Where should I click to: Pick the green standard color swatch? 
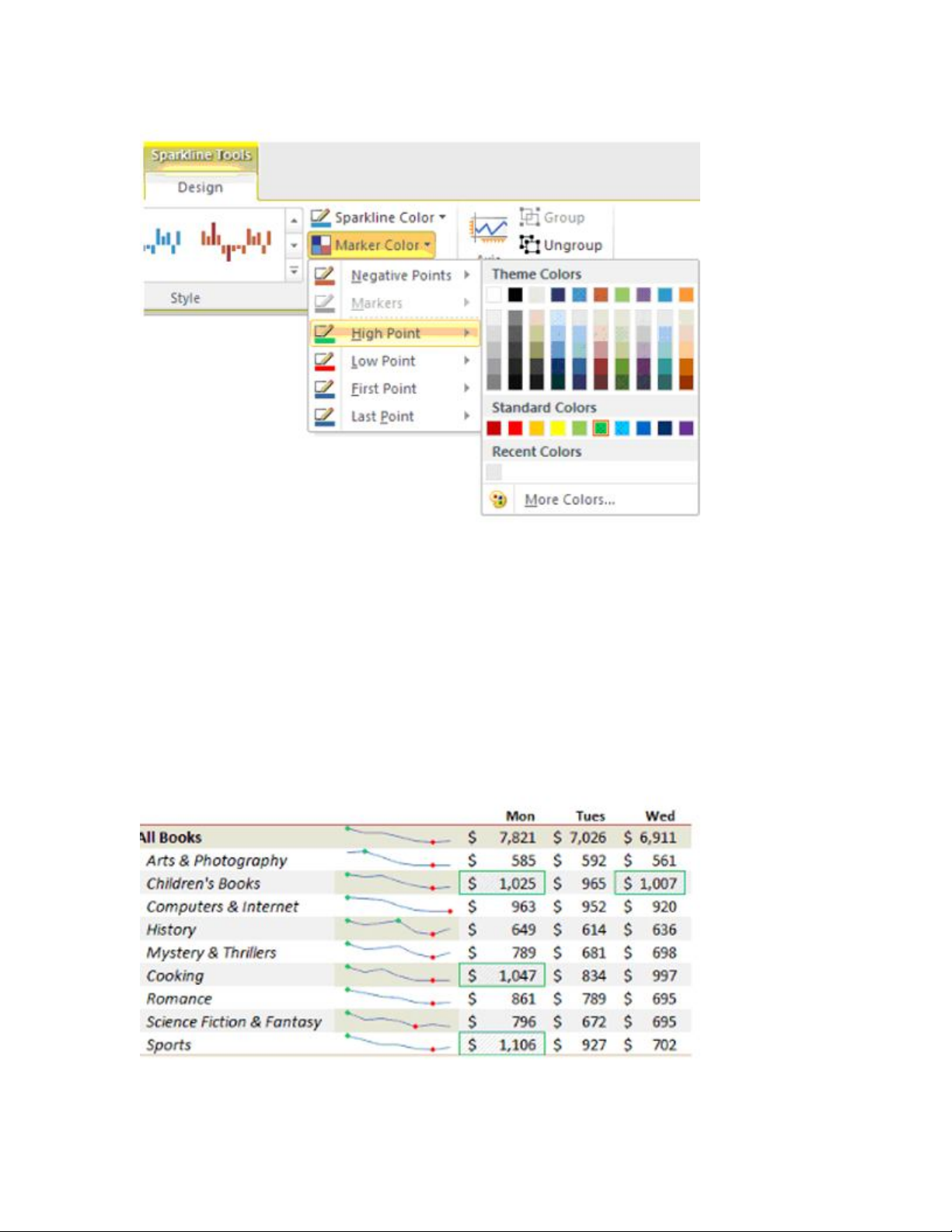pos(601,428)
